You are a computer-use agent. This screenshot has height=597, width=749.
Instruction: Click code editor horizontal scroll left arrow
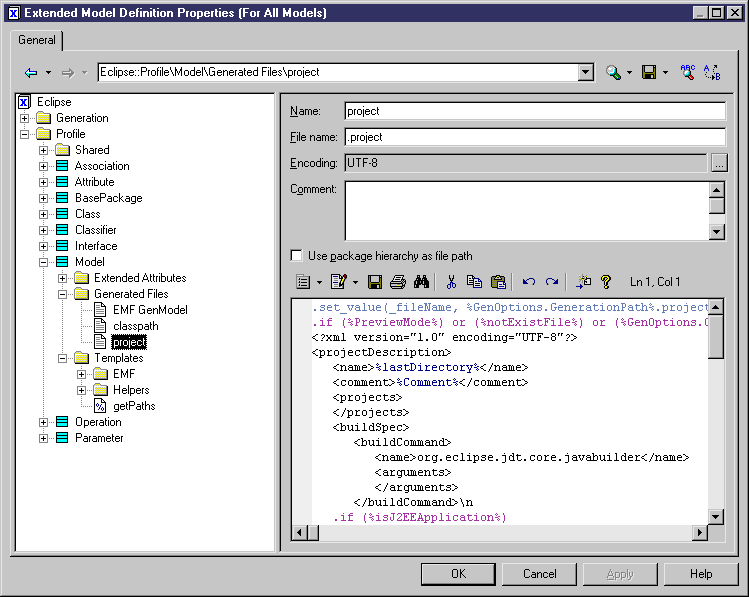pyautogui.click(x=300, y=532)
